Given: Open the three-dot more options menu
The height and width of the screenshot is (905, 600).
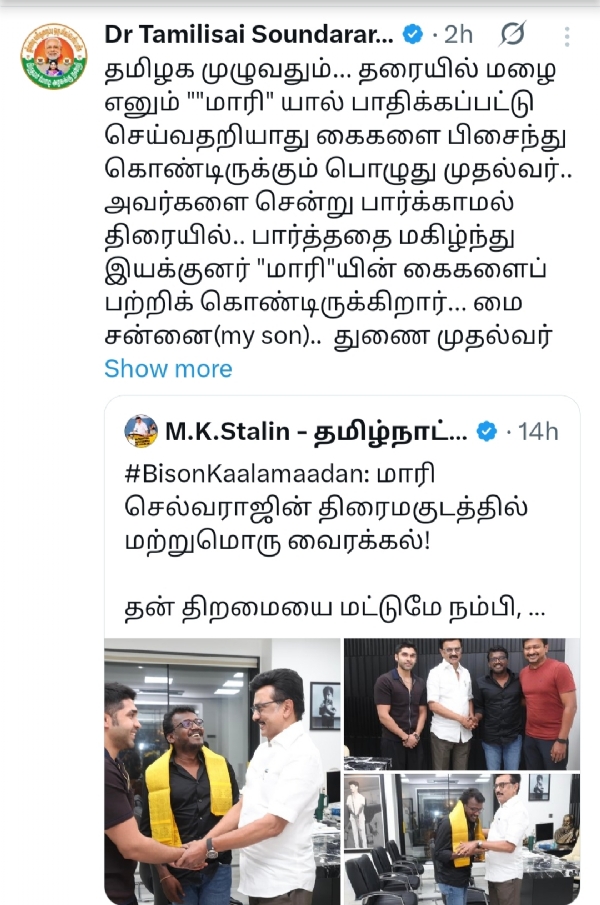Looking at the screenshot, I should (x=567, y=36).
